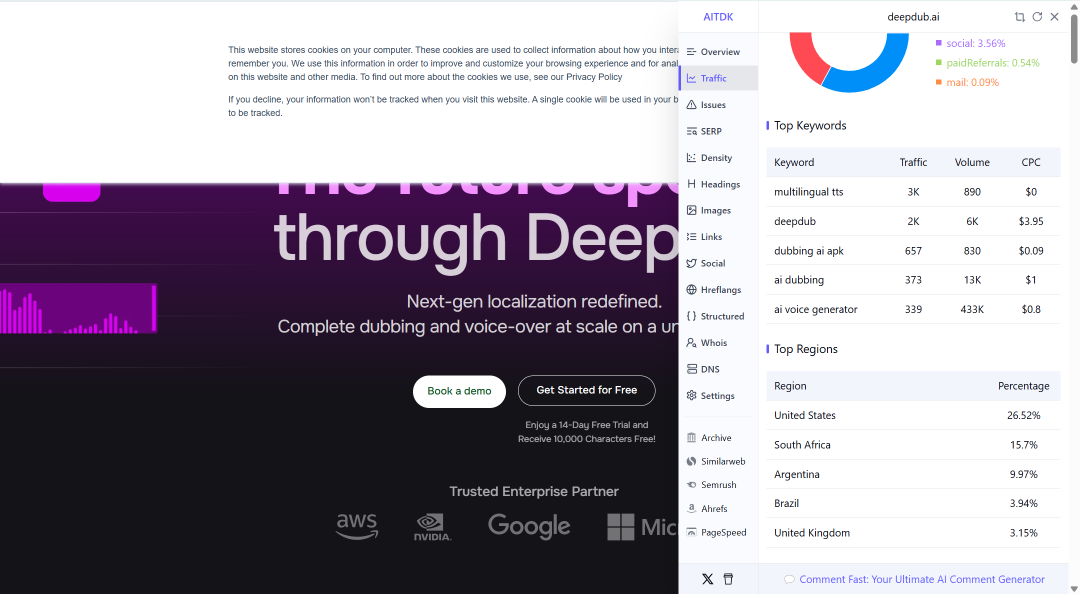Open the Issues section label
Image resolution: width=1080 pixels, height=594 pixels.
point(714,105)
